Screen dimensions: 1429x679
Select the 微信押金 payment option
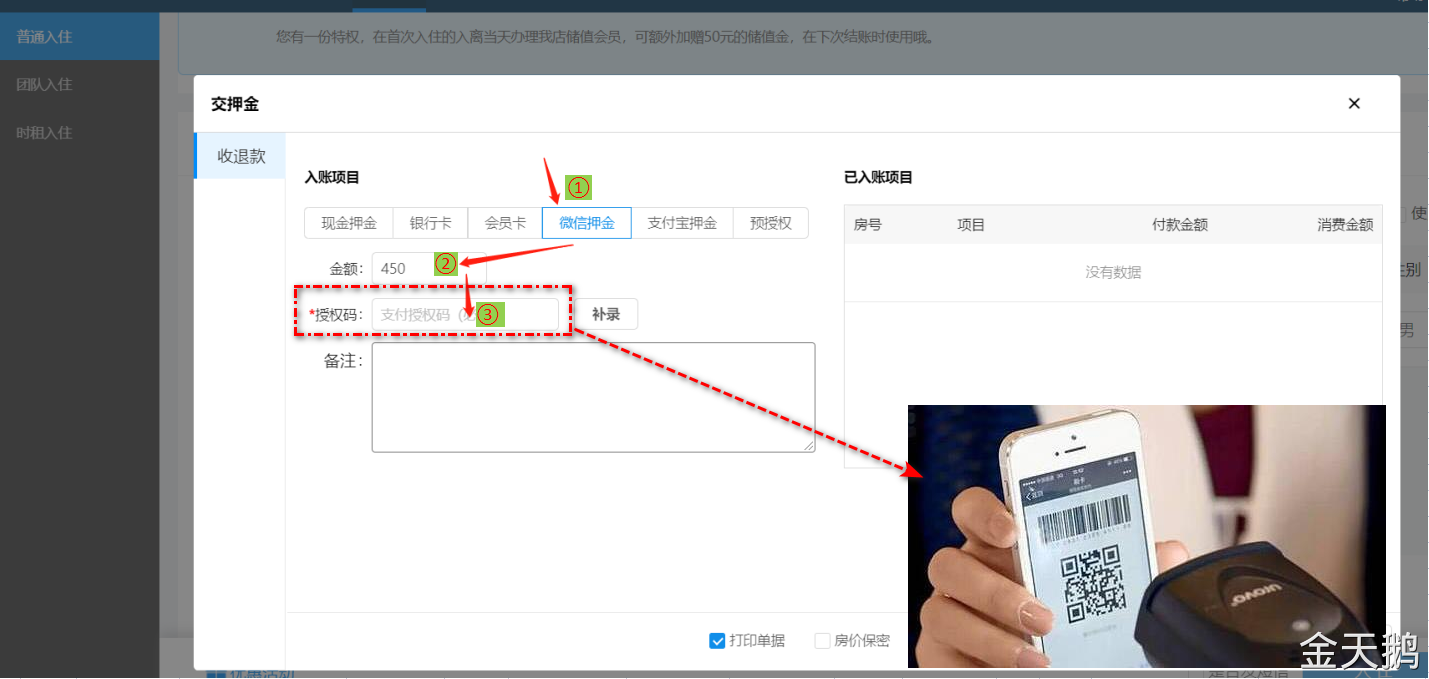(587, 223)
